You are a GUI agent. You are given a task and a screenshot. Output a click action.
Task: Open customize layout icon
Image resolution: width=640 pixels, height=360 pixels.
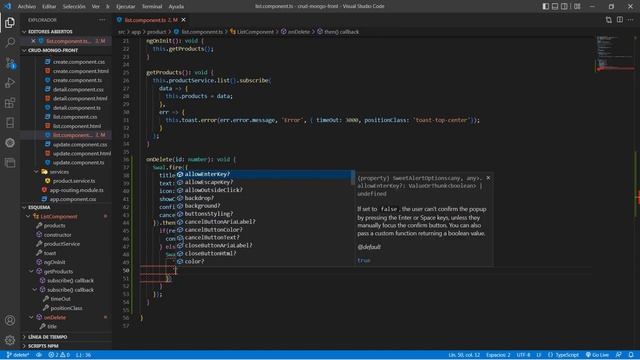tap(577, 6)
